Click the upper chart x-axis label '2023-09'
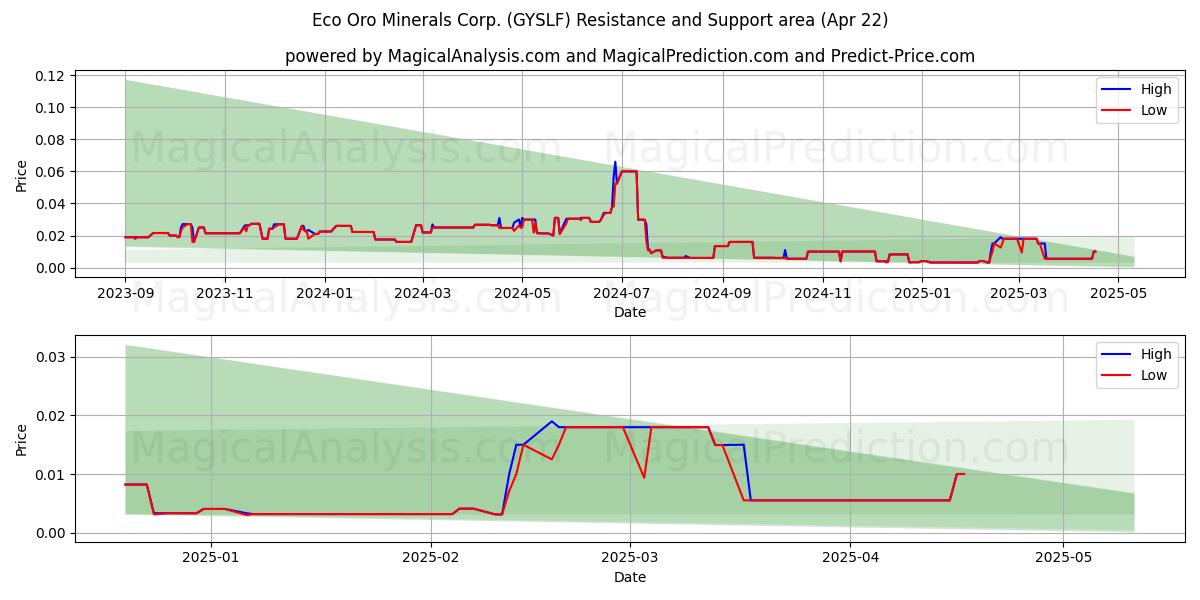This screenshot has width=1200, height=600. coord(125,293)
